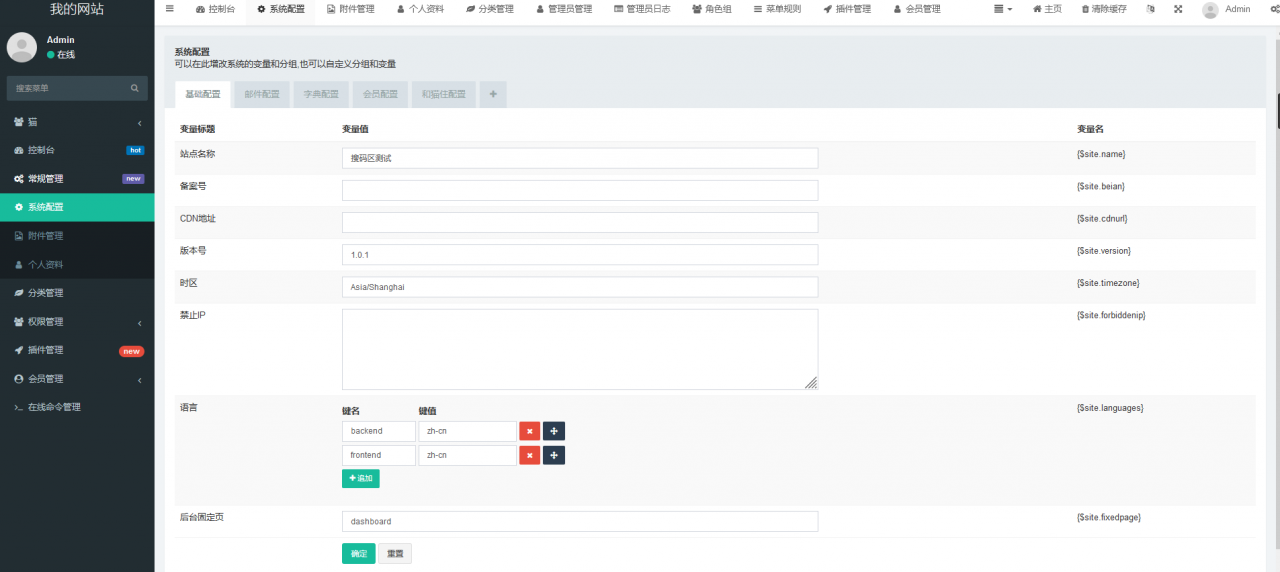Click the fullscreen expand icon in top bar
The image size is (1280, 572).
coord(1177,9)
